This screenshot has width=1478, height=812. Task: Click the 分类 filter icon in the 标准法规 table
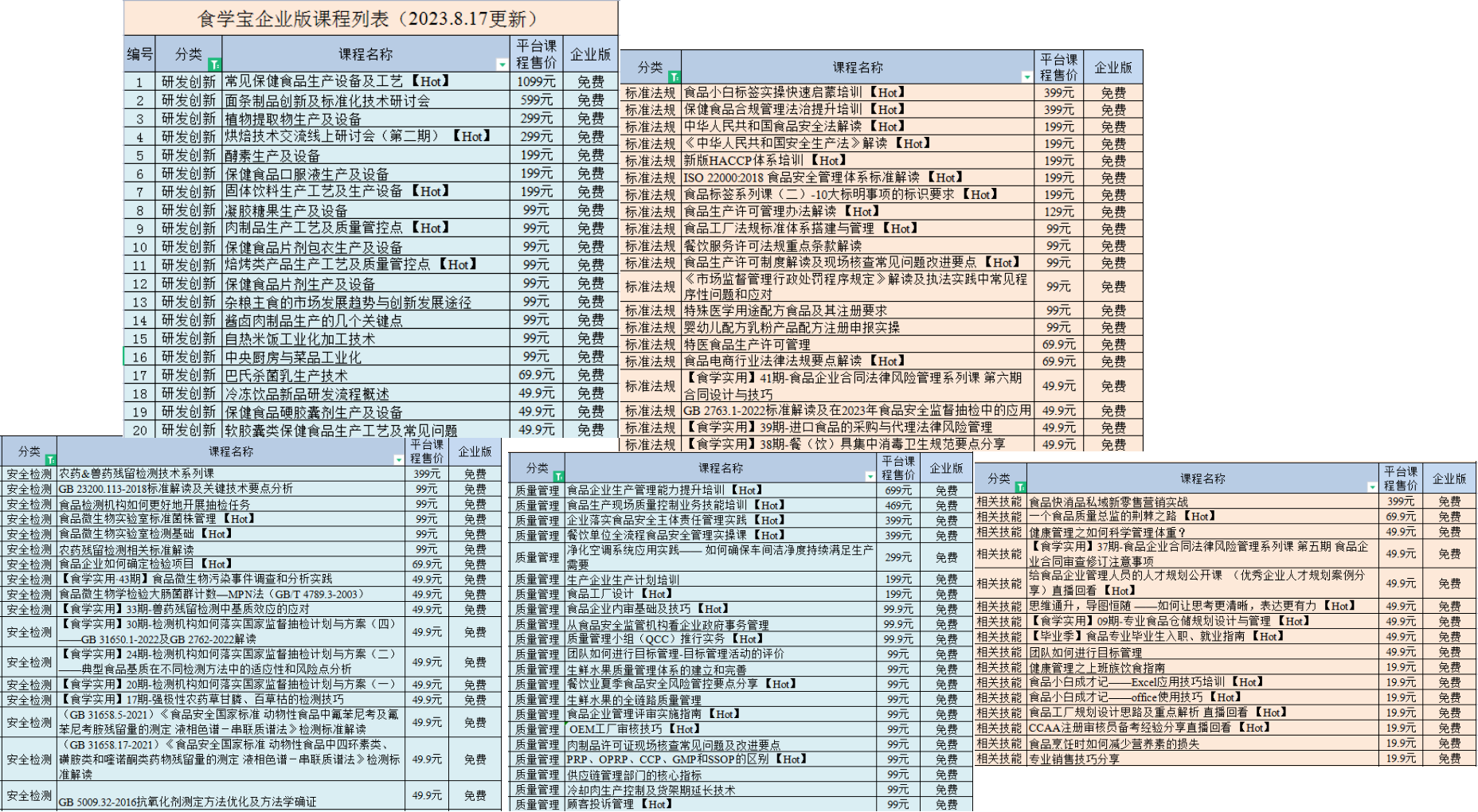click(x=674, y=77)
